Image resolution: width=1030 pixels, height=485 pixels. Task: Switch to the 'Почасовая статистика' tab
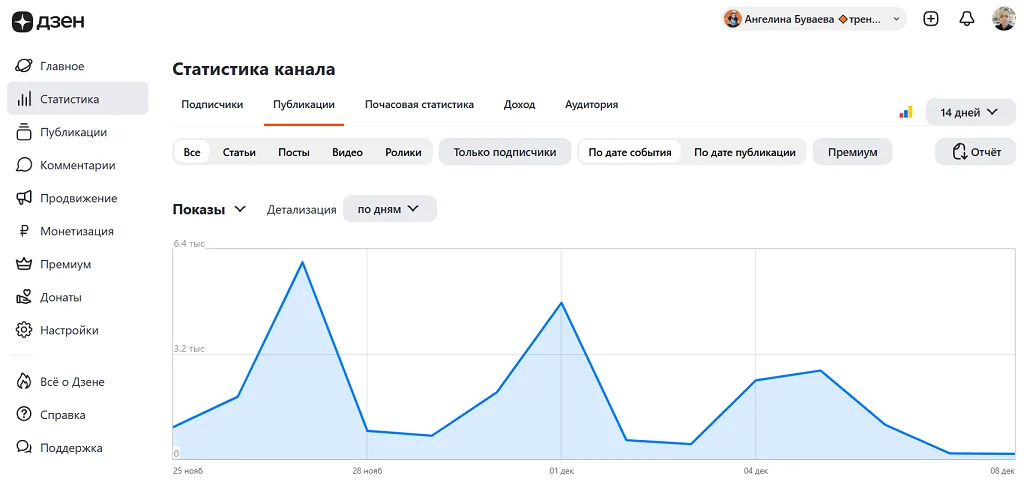[419, 104]
